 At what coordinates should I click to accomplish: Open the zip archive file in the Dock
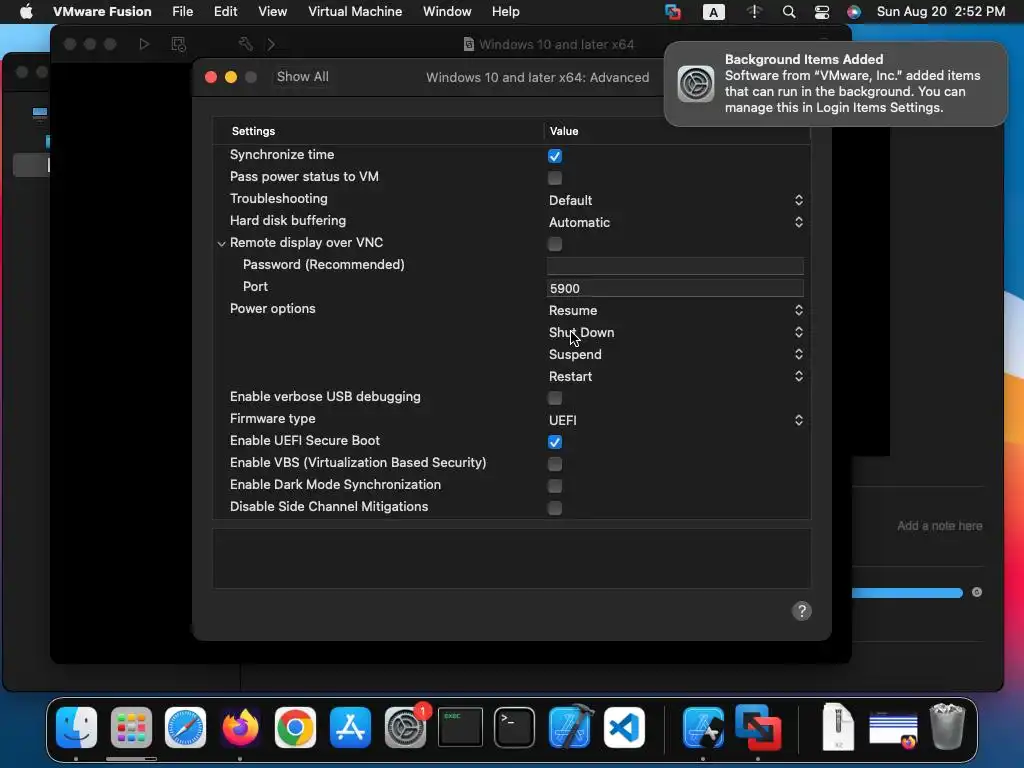(x=839, y=726)
